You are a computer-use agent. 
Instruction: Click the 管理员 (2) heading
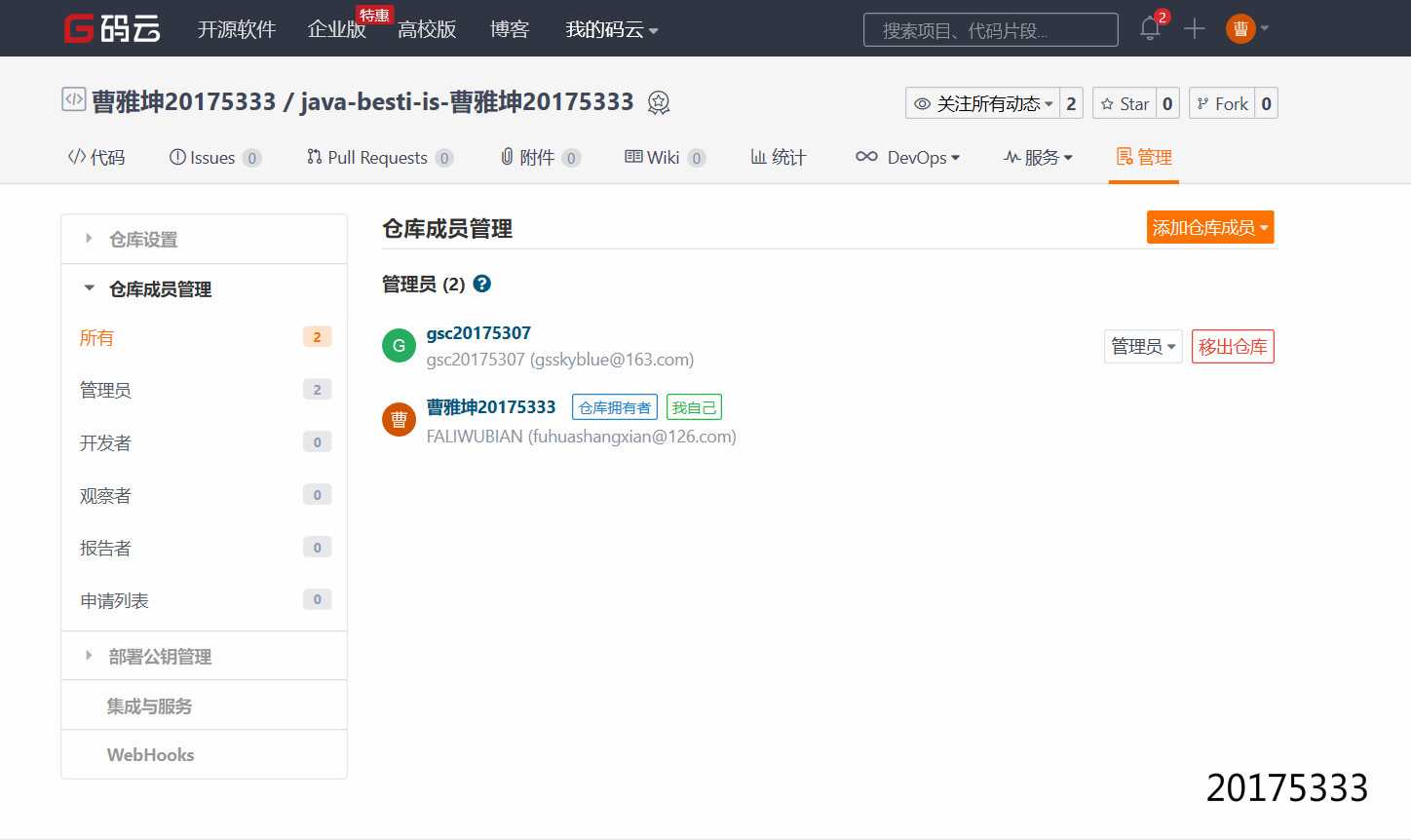[x=423, y=284]
